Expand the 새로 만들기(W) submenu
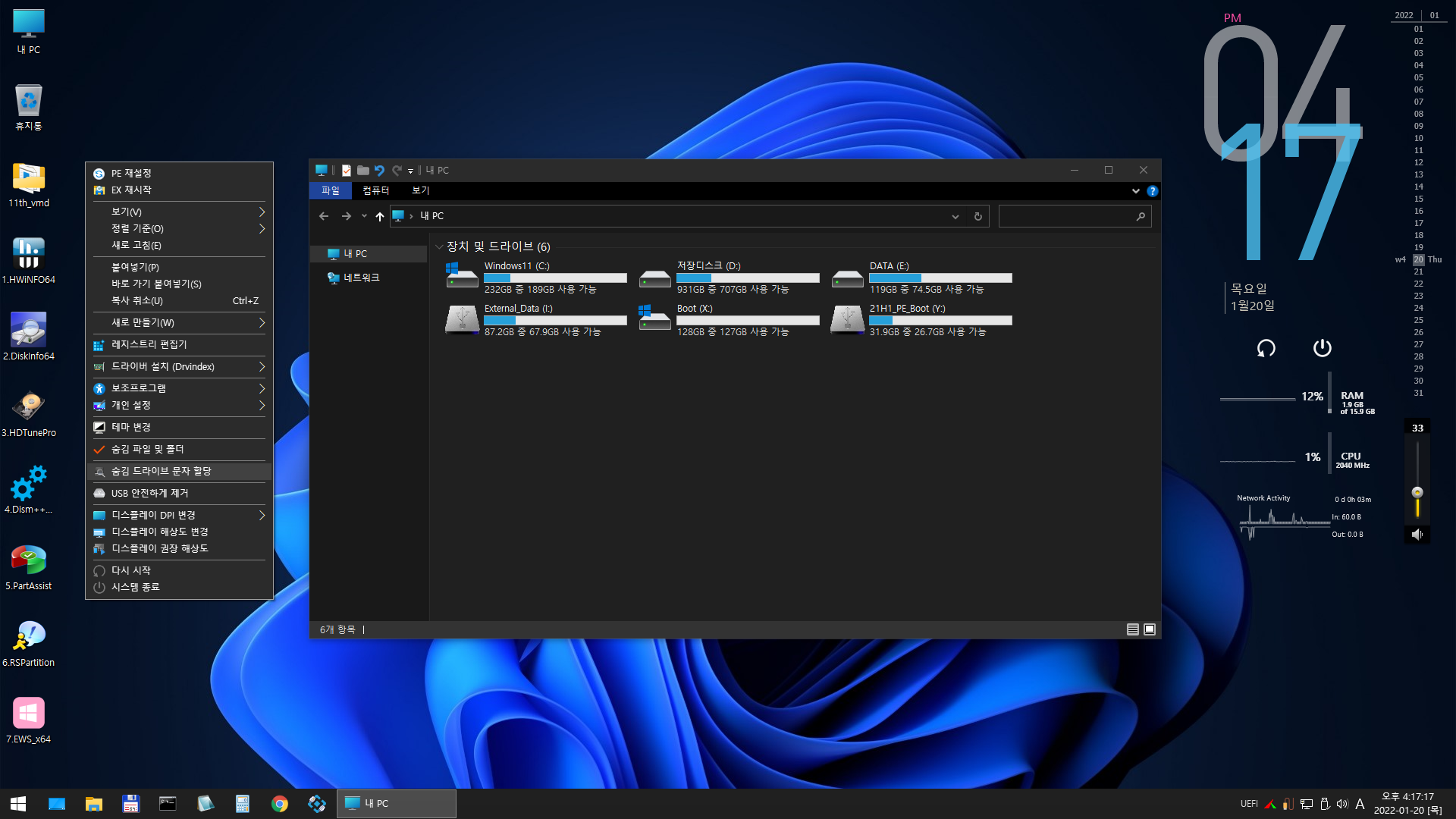The image size is (1456, 819). (x=179, y=323)
